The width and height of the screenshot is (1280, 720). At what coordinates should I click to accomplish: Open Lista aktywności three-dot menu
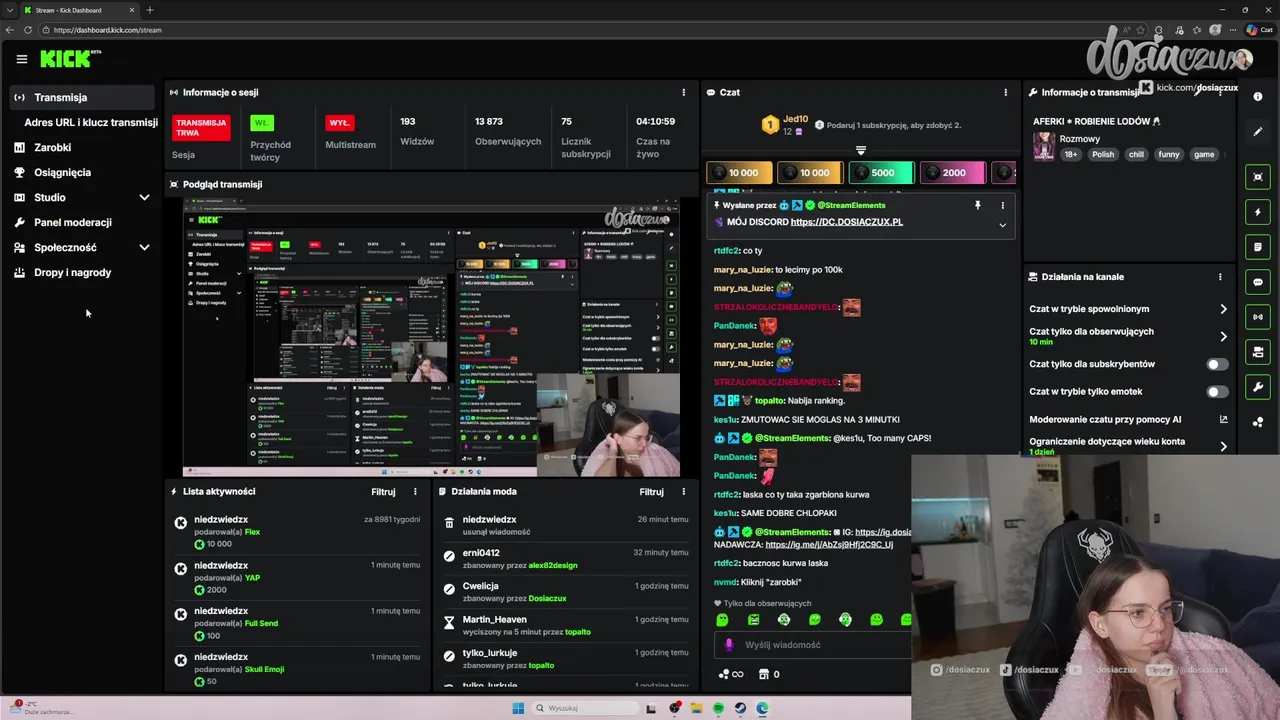pos(415,492)
